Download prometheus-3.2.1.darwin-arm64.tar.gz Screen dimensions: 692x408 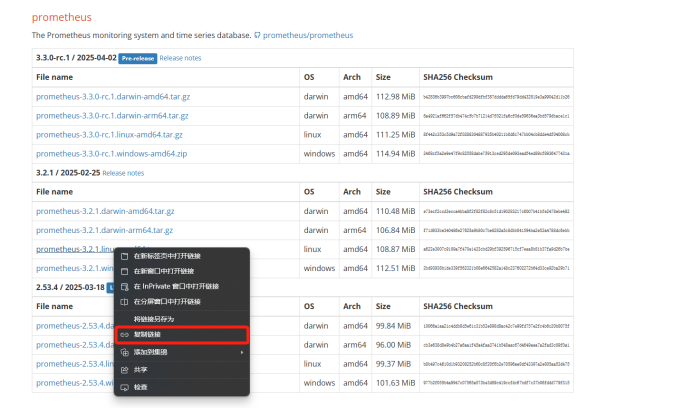105,230
